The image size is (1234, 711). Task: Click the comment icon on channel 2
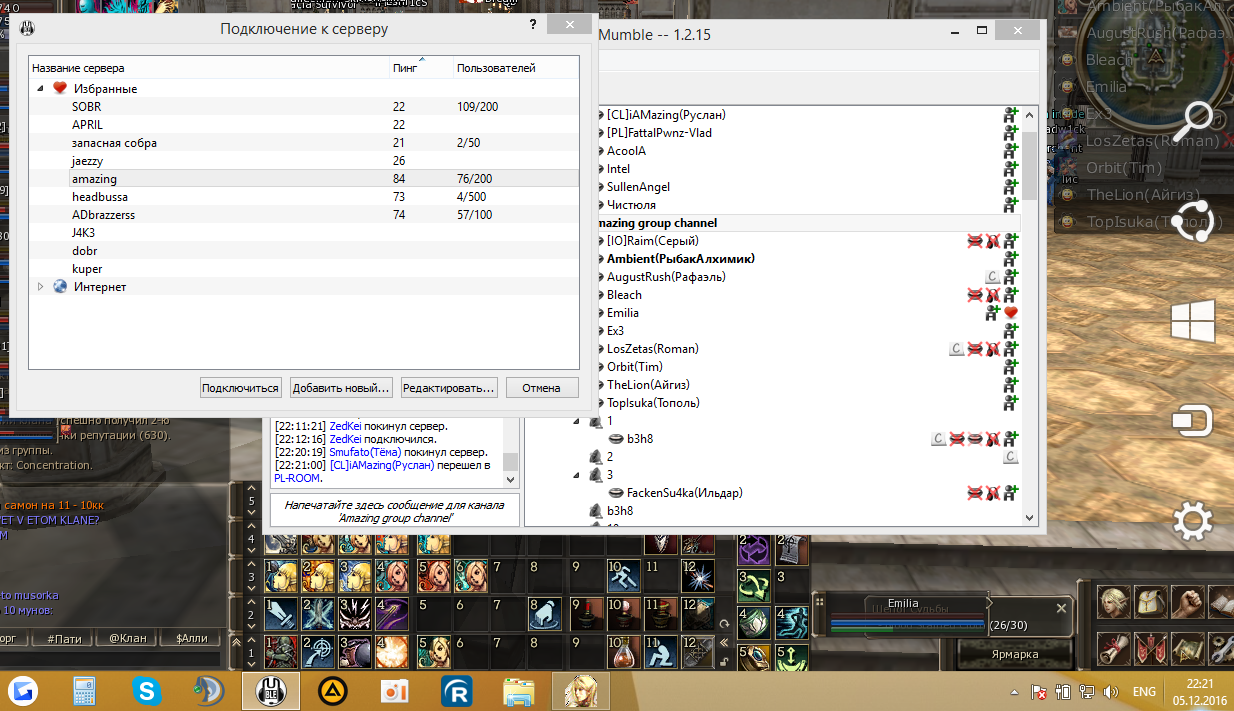click(x=1010, y=457)
